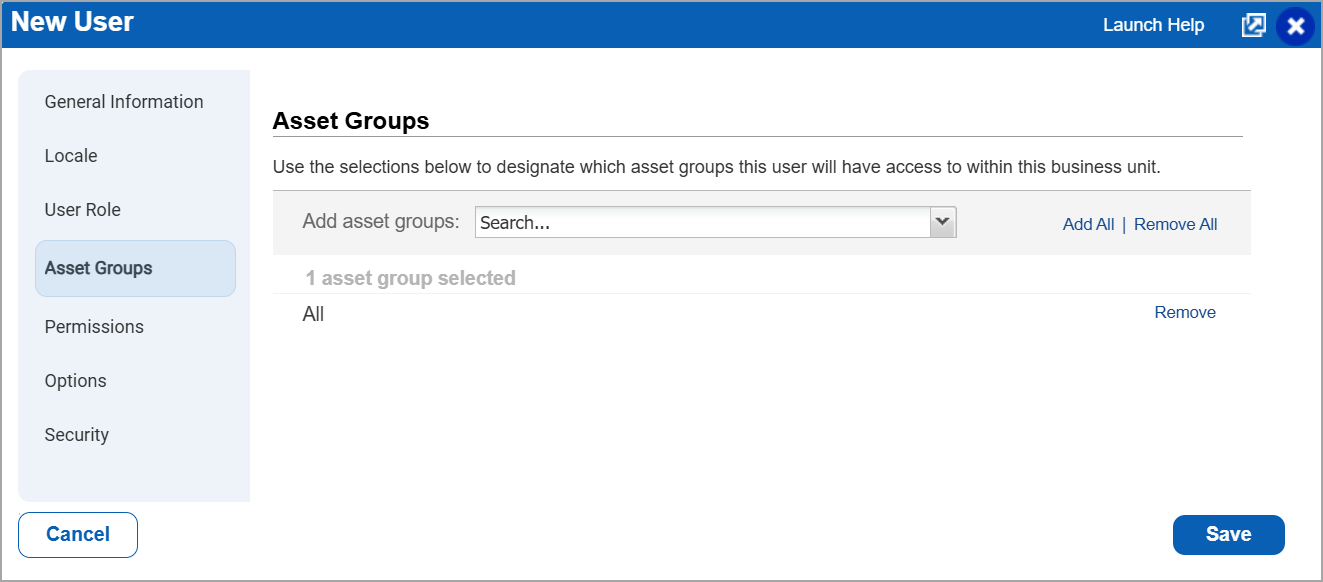Select the All asset group row
1323x582 pixels.
click(x=313, y=313)
